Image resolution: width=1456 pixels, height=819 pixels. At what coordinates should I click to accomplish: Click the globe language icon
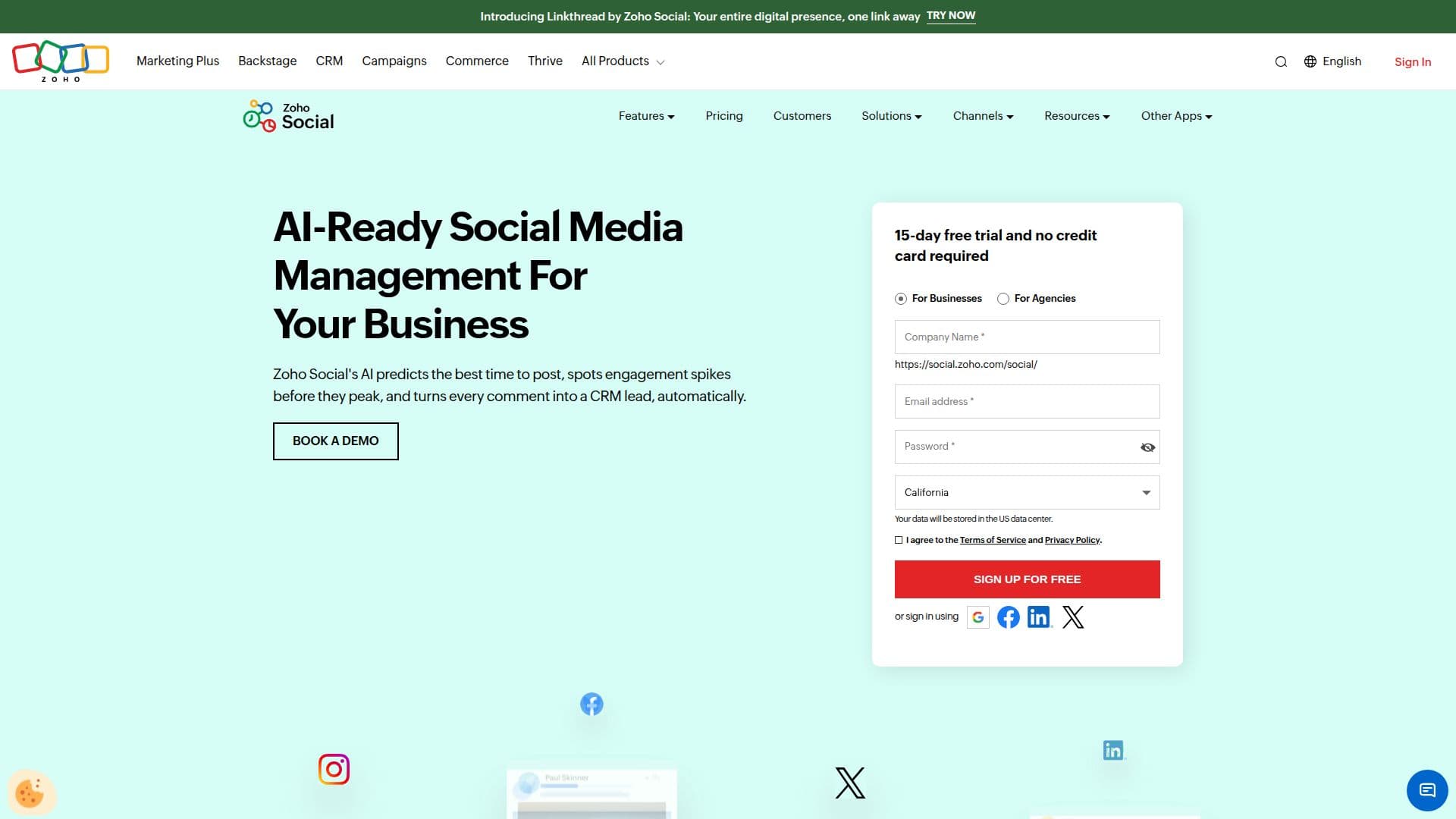click(1310, 61)
